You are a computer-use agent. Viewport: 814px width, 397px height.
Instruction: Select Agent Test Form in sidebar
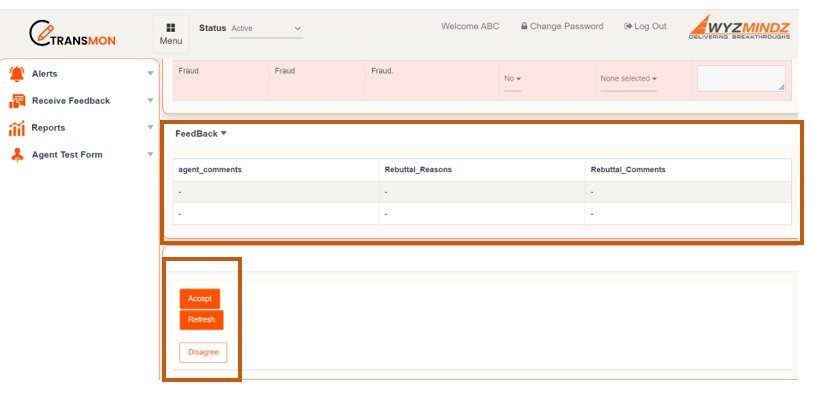(67, 155)
